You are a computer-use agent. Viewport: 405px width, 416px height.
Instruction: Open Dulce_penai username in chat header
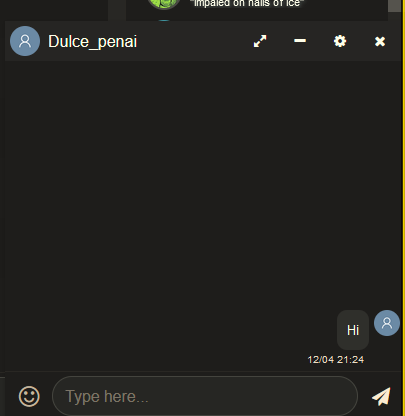[x=93, y=42]
